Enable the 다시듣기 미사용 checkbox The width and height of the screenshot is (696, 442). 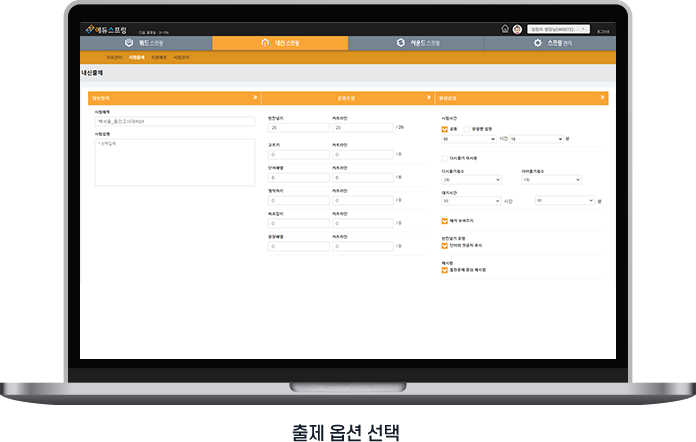coord(444,158)
